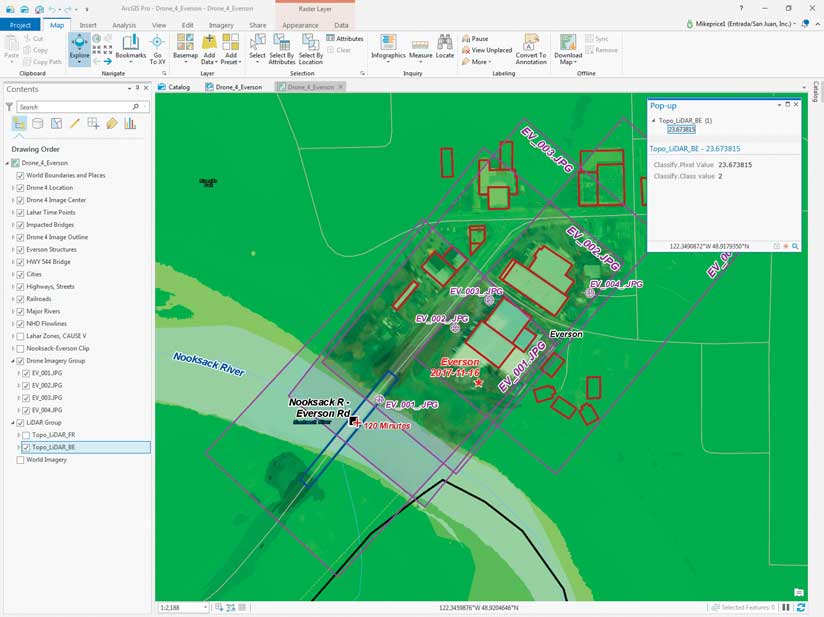Open the Bookmarks menu

pos(130,48)
